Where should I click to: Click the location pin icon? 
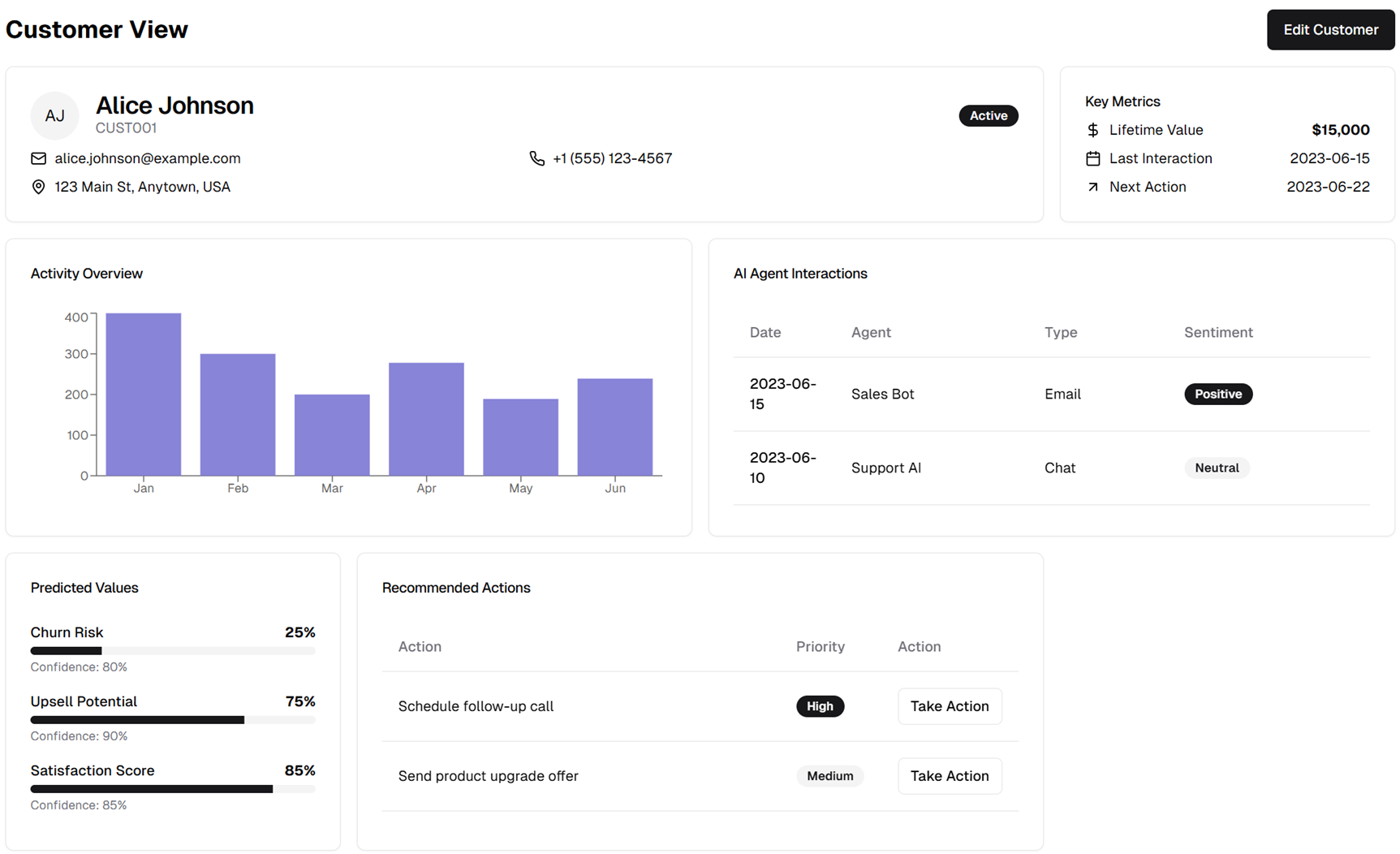coord(38,187)
